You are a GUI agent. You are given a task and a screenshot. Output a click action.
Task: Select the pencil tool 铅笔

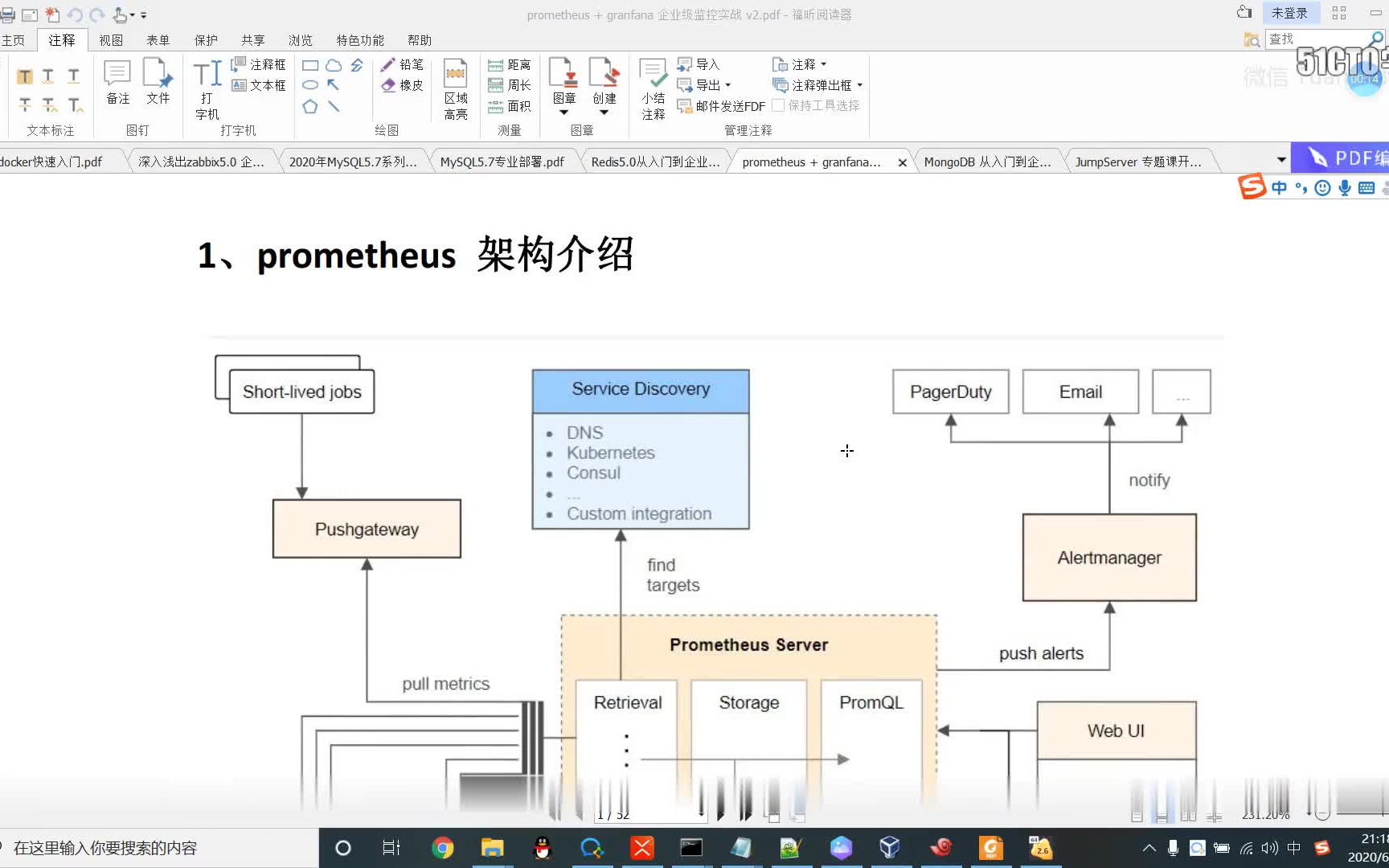(x=402, y=64)
